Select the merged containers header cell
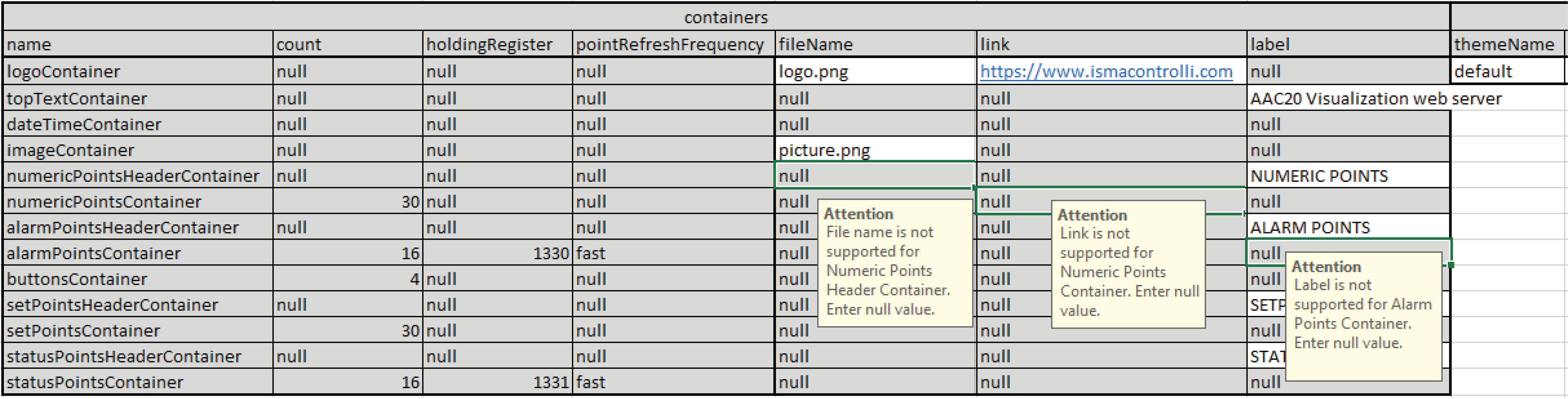This screenshot has width=1568, height=399. [x=726, y=17]
